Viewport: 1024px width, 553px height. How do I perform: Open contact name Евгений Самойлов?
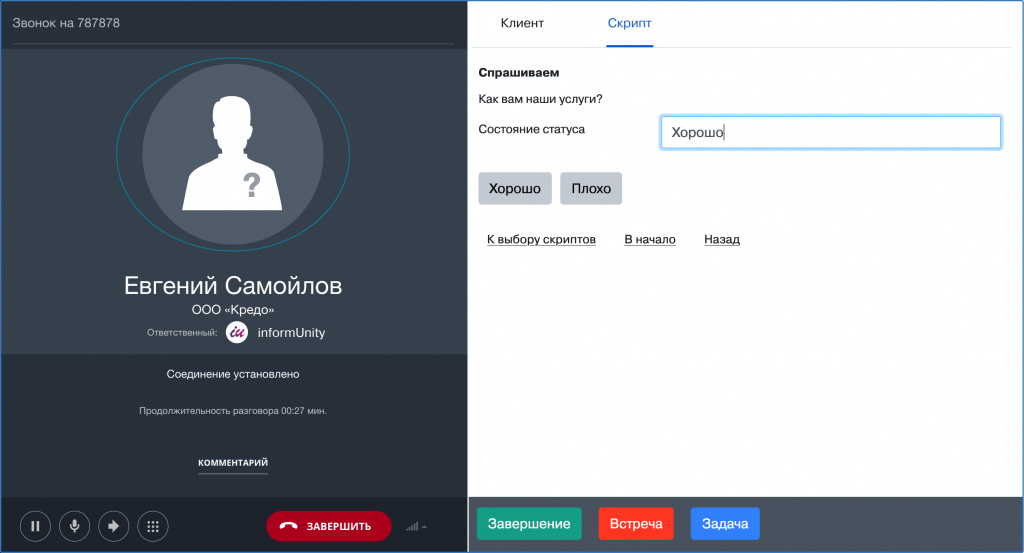click(x=233, y=286)
